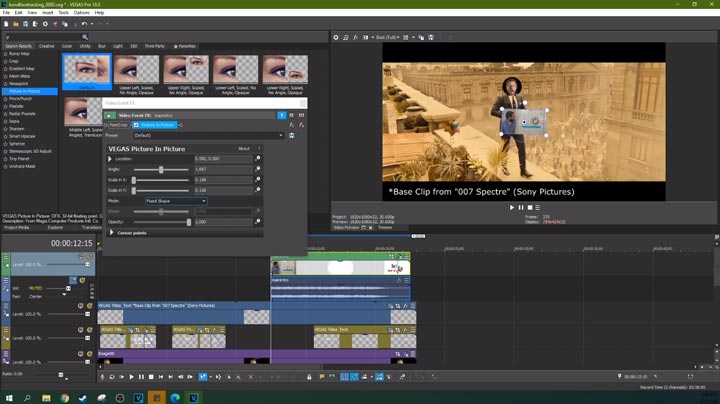Switch to the Third Party effects tab
Viewport: 720px width, 404px height.
click(155, 46)
